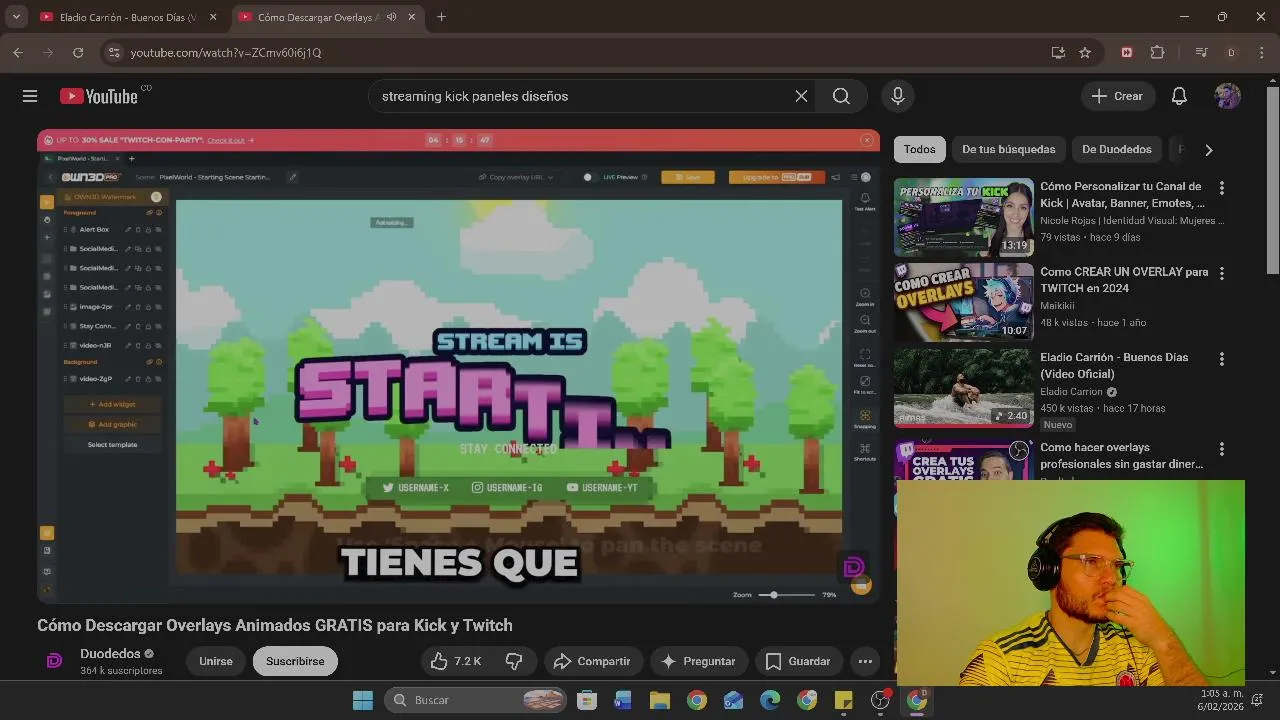Open the site info icon in address bar

113,52
